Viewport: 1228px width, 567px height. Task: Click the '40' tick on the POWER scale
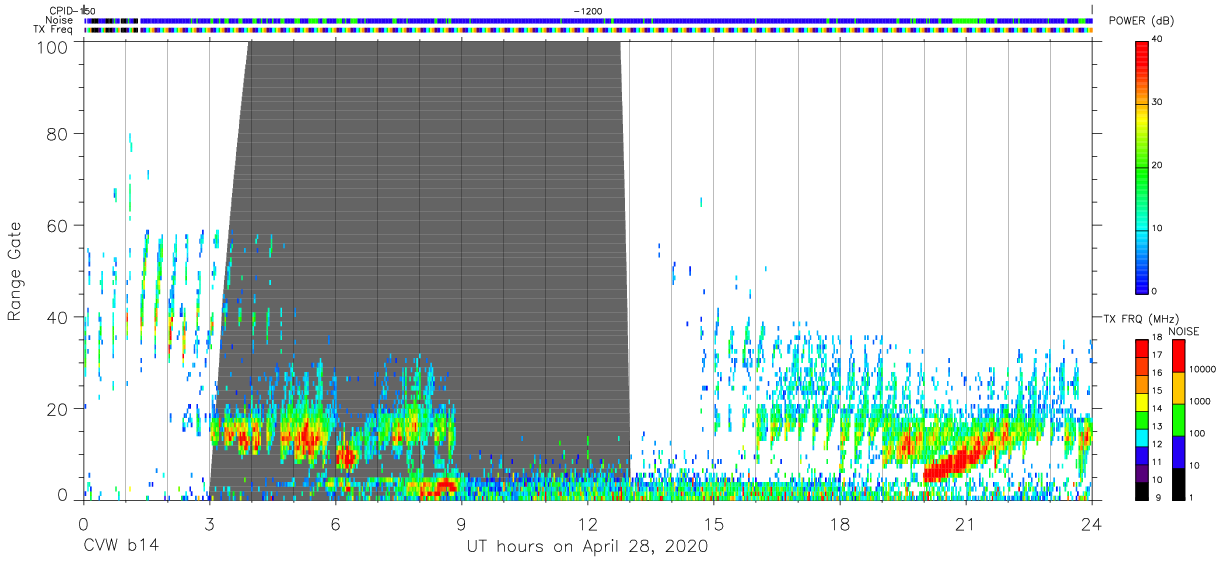click(1157, 40)
